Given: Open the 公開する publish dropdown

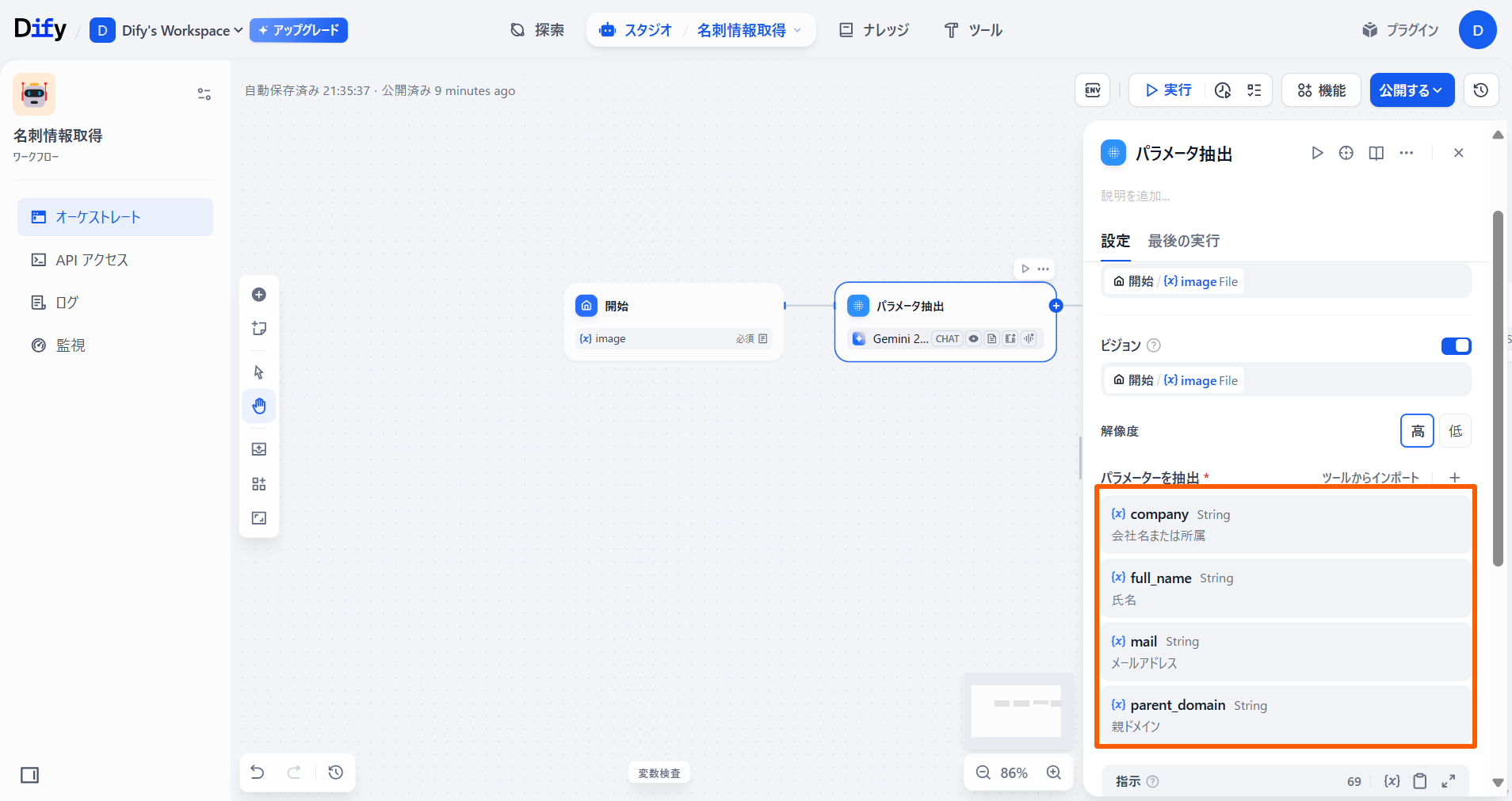Looking at the screenshot, I should [1411, 90].
